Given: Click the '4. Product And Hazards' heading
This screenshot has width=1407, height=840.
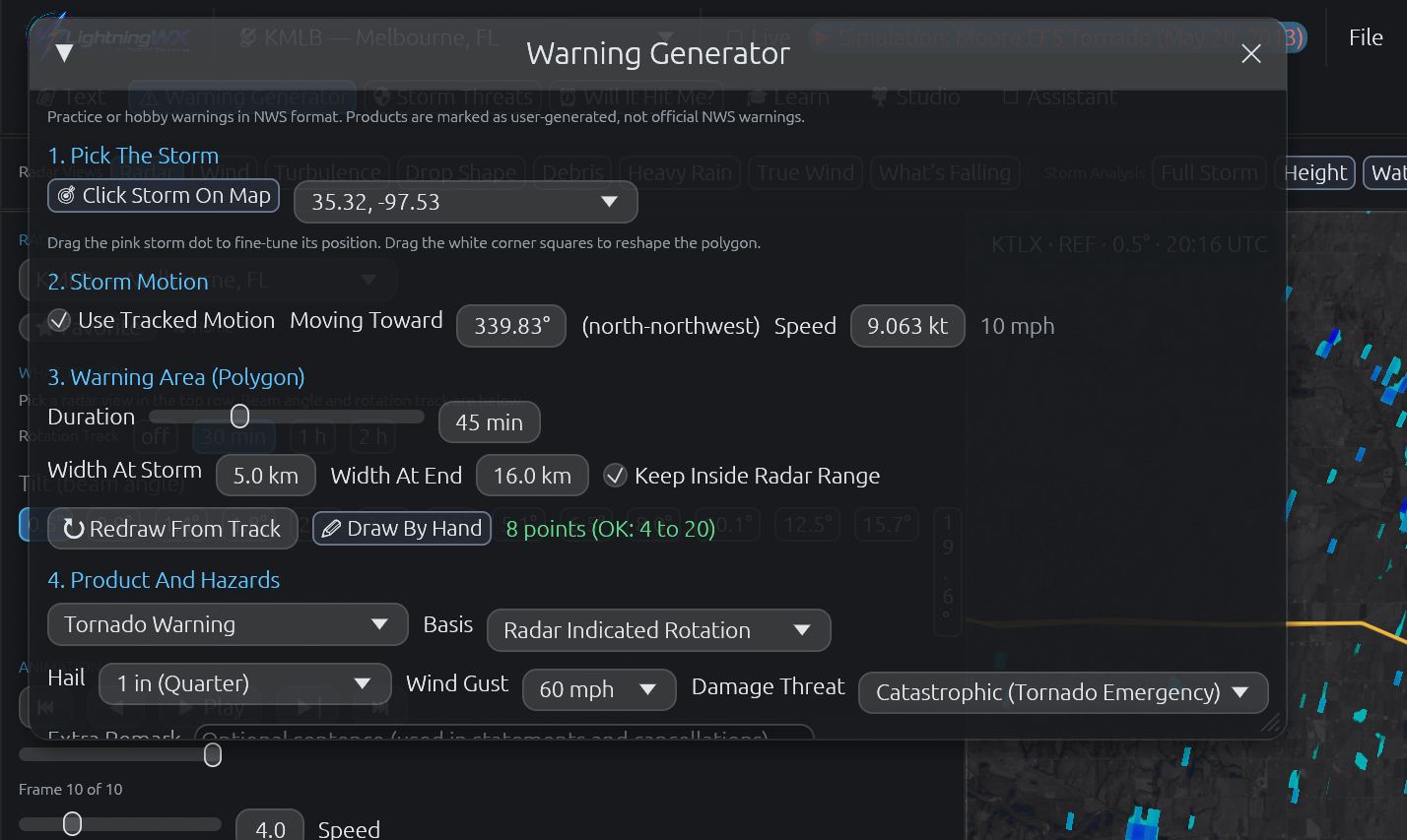Looking at the screenshot, I should [164, 580].
